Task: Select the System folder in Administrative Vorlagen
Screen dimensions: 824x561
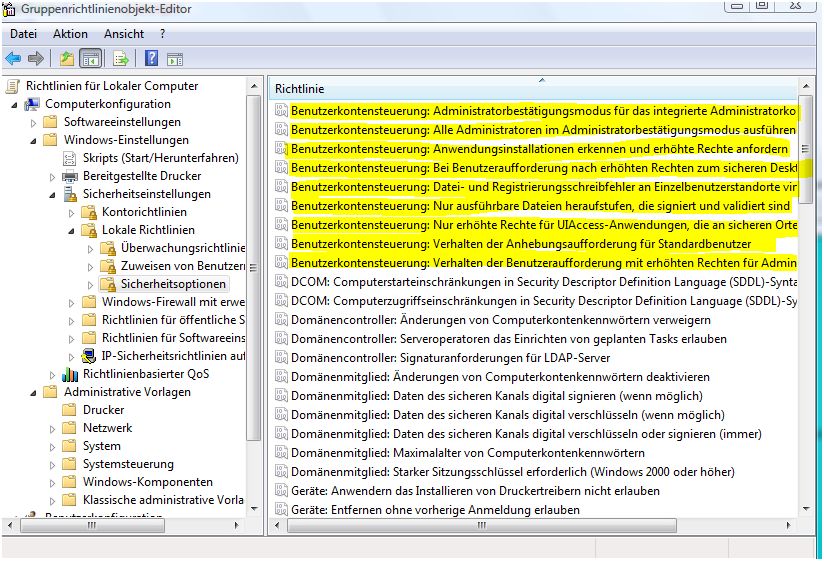Action: [x=101, y=446]
